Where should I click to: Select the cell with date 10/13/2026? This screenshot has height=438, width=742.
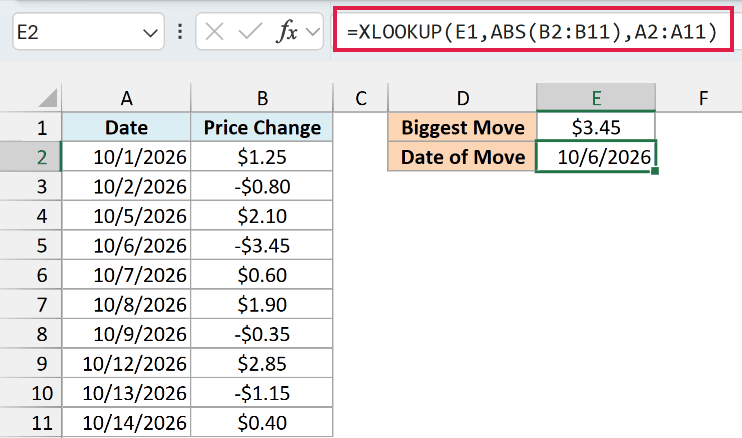tap(126, 393)
